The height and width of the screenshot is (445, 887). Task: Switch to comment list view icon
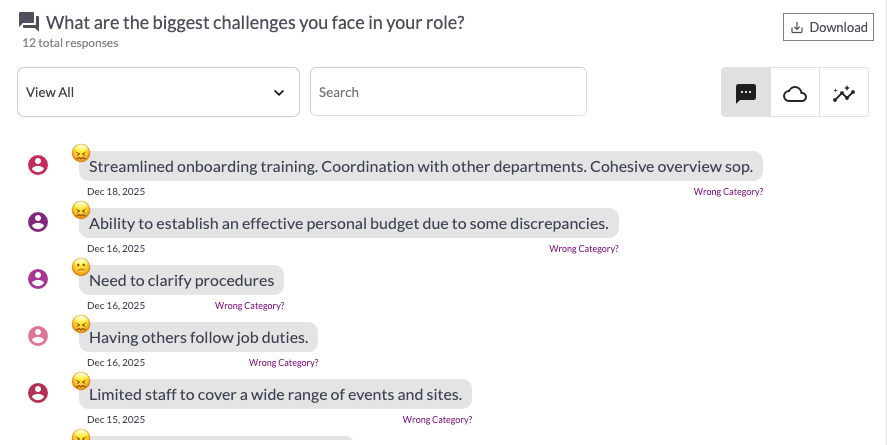pyautogui.click(x=746, y=93)
